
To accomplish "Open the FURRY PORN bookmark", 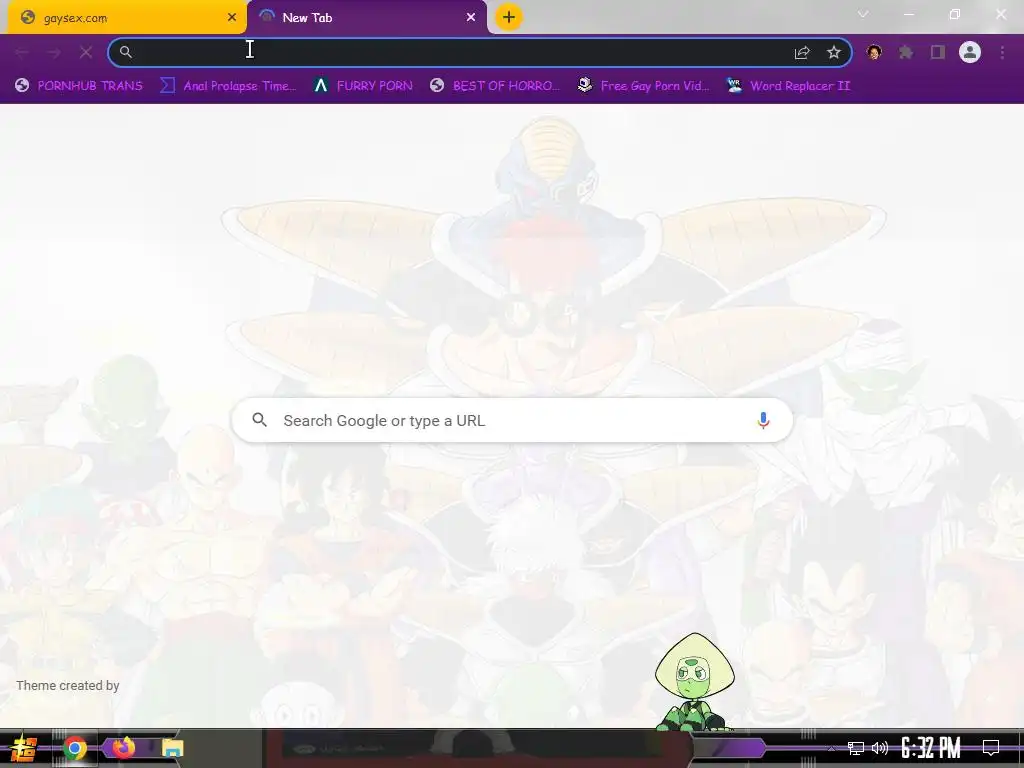I will [x=363, y=86].
